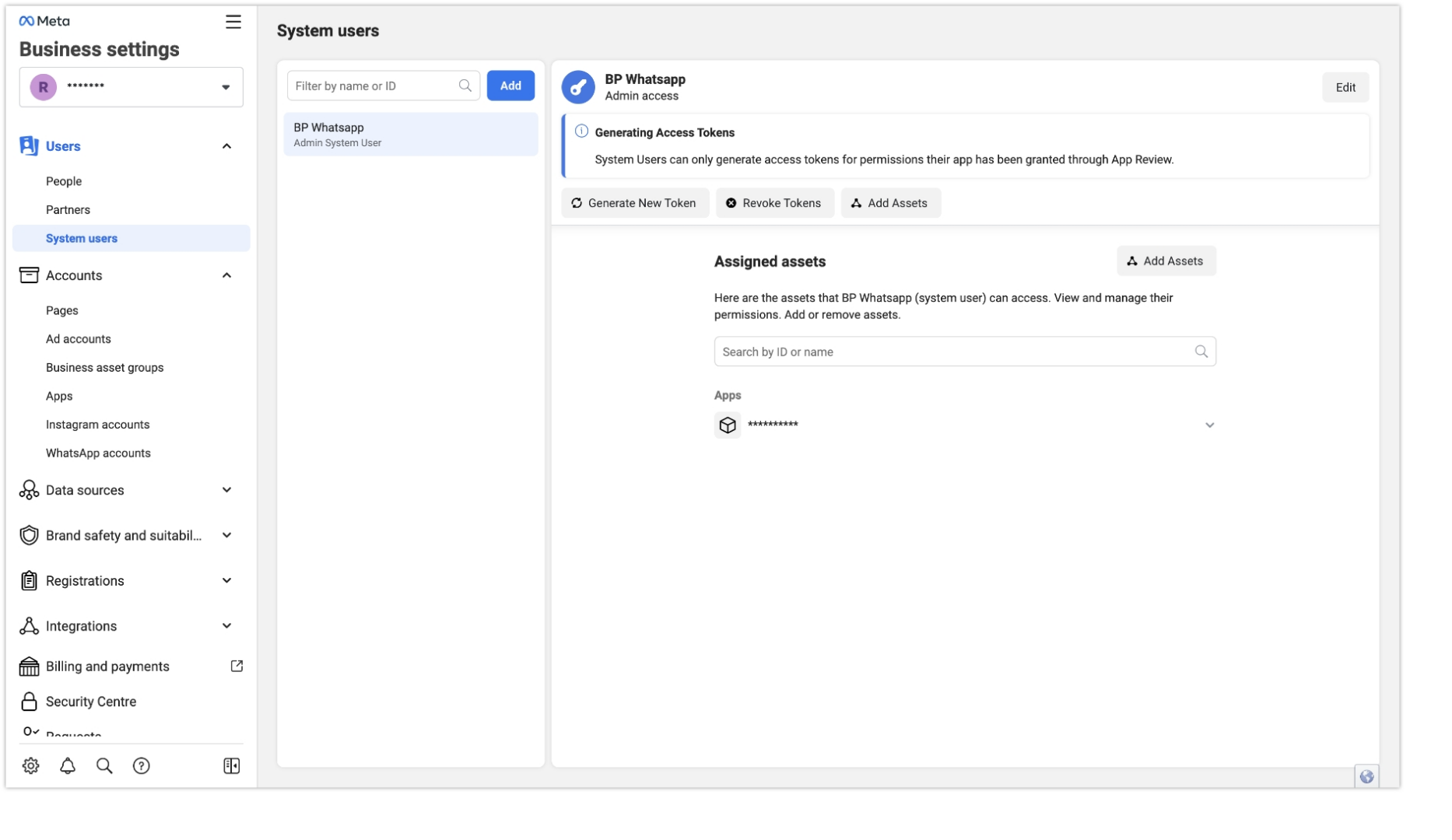
Task: Open Security Centre
Action: [91, 702]
